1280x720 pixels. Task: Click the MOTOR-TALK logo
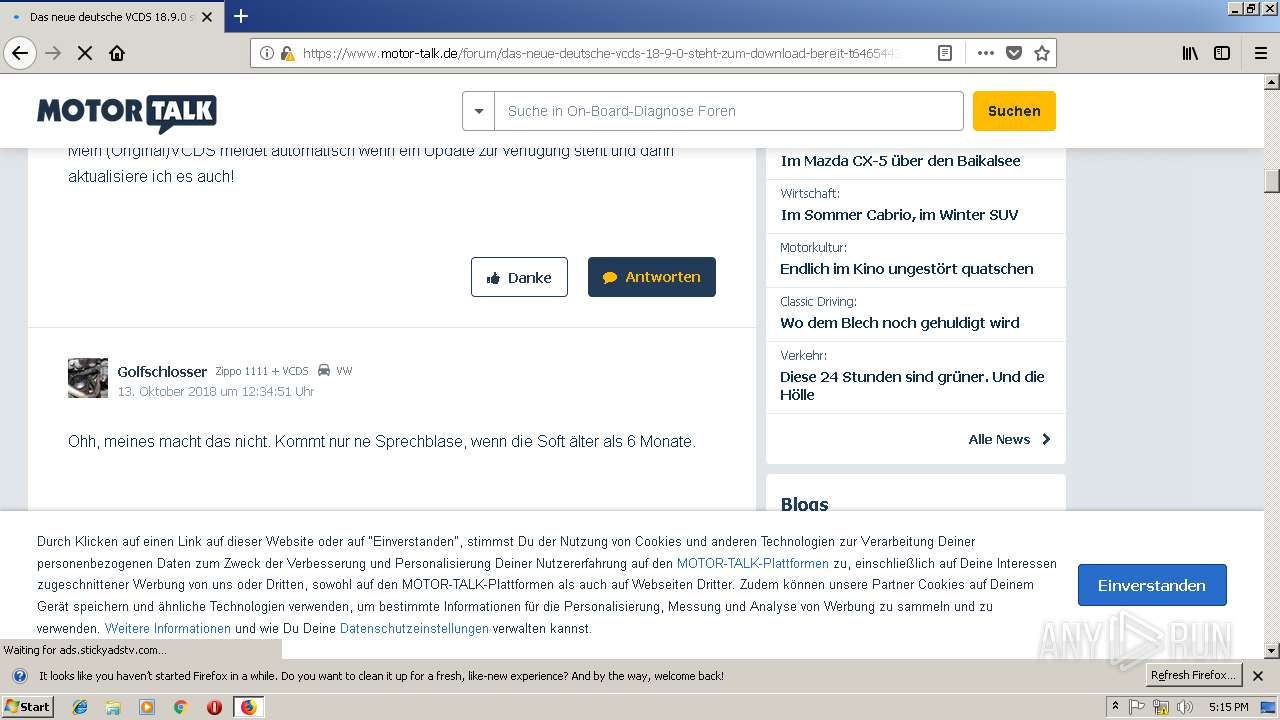click(x=127, y=113)
